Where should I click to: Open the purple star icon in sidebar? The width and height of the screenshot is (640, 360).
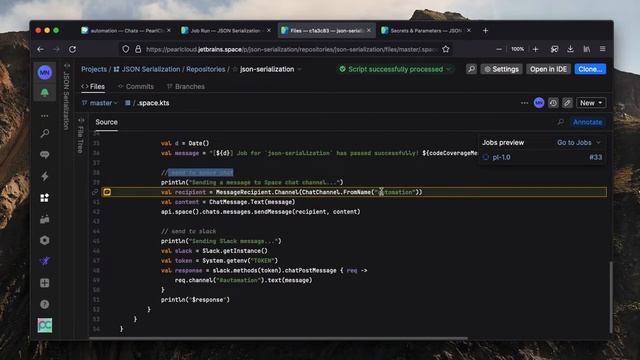pos(44,261)
